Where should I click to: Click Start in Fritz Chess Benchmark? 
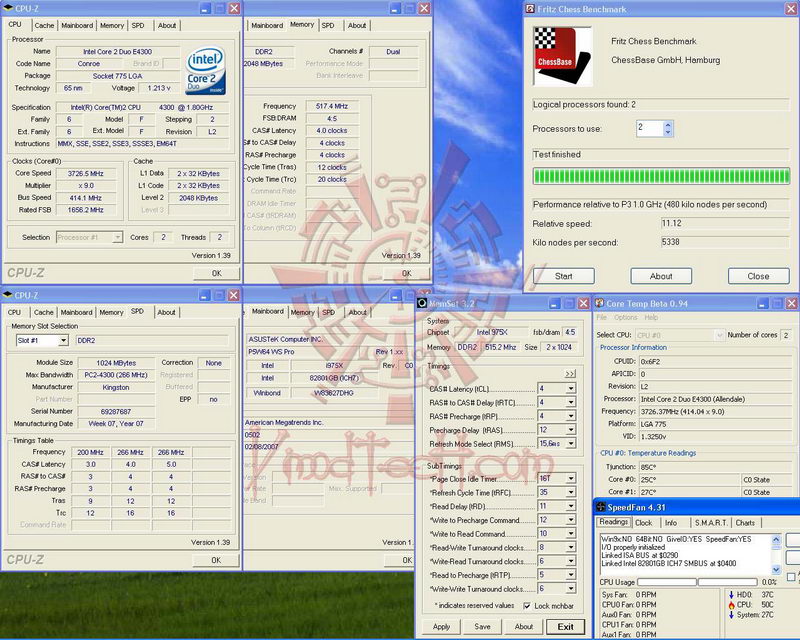click(x=564, y=276)
